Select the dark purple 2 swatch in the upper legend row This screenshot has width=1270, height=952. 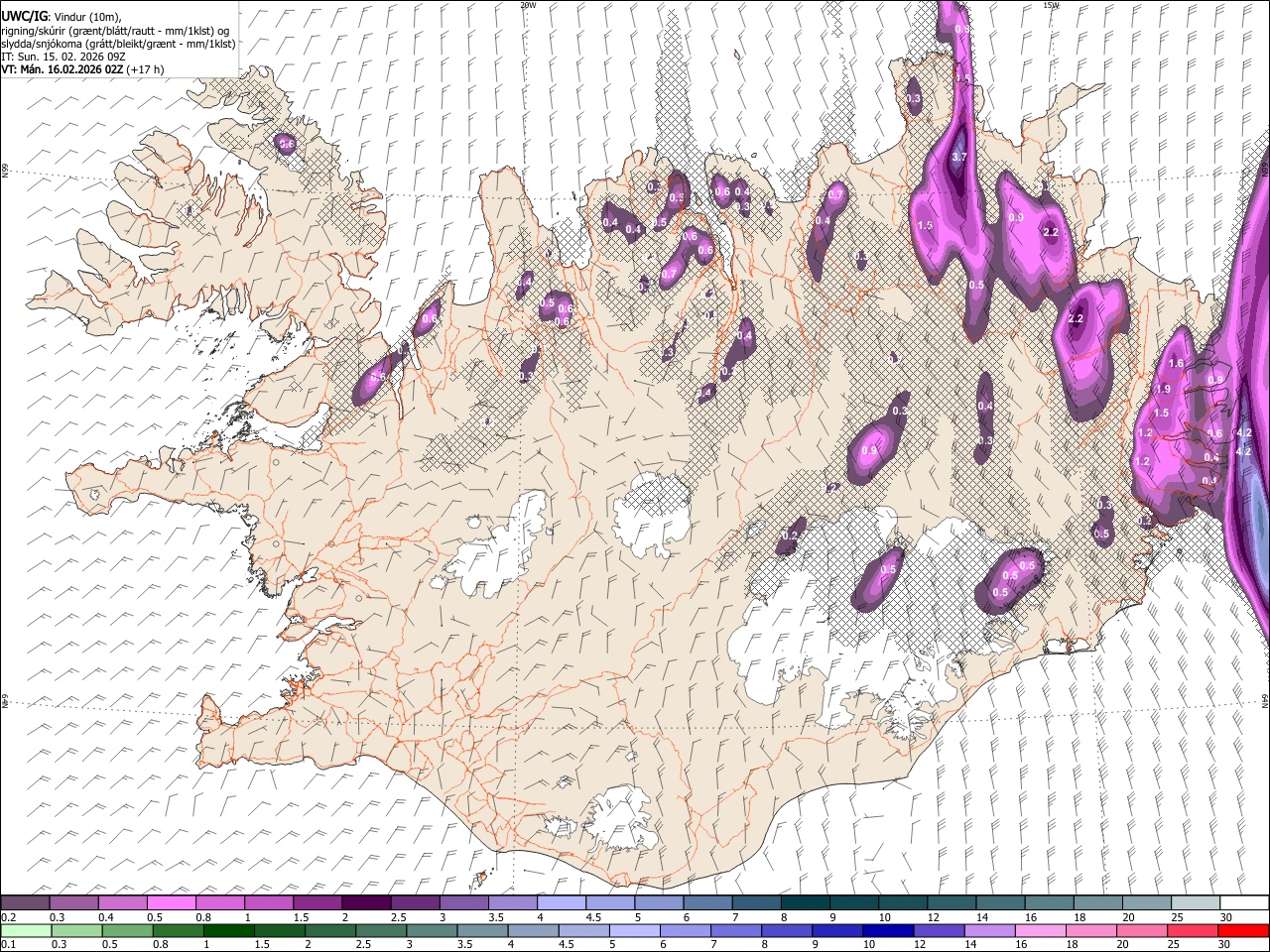click(366, 902)
